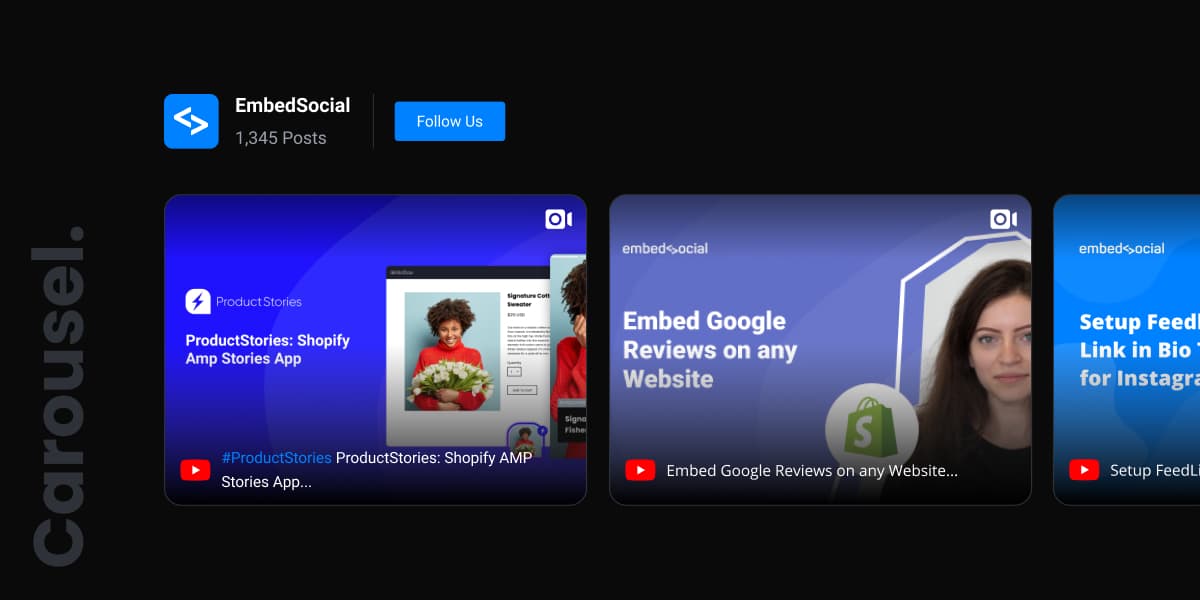
Task: Click the YouTube play icon on the ProductStories card
Action: click(x=196, y=469)
